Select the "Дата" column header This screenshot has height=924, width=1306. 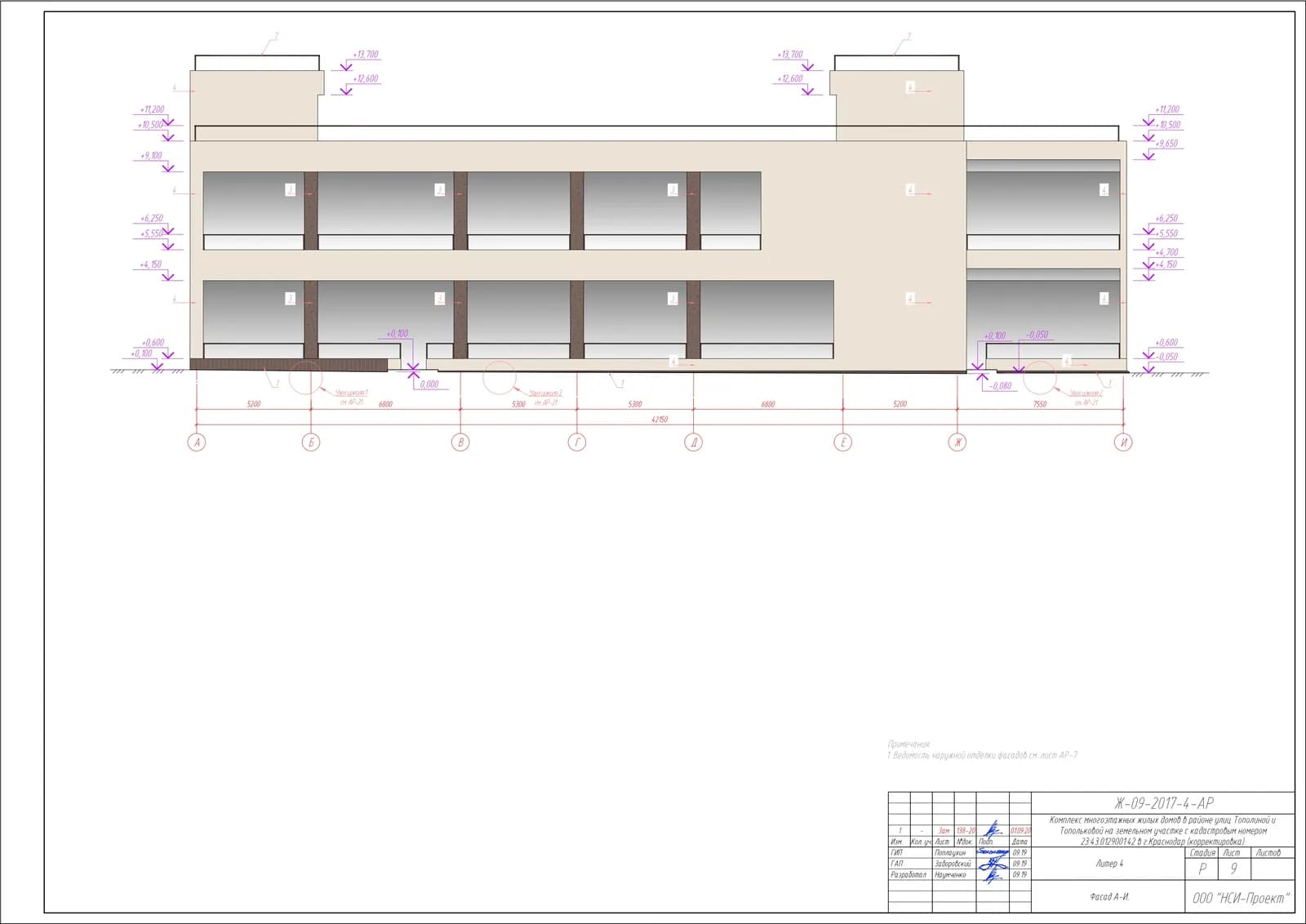pyautogui.click(x=1020, y=842)
